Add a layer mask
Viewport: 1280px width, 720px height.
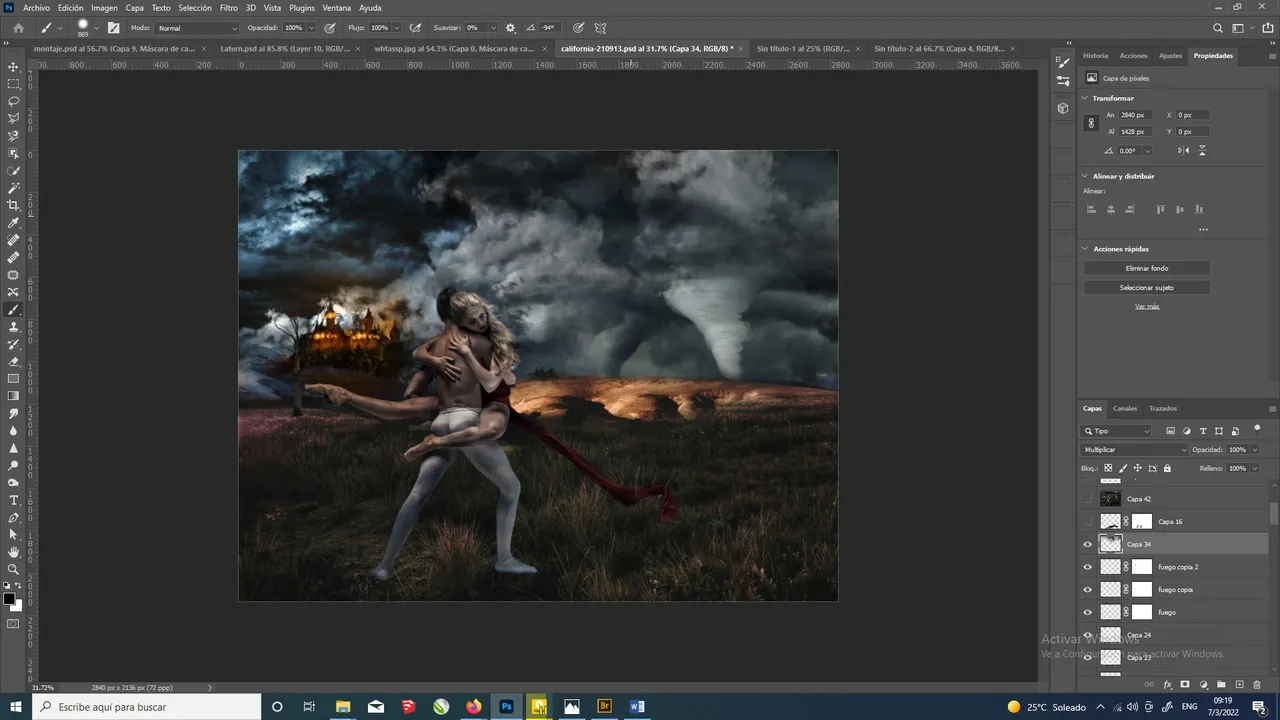1185,684
